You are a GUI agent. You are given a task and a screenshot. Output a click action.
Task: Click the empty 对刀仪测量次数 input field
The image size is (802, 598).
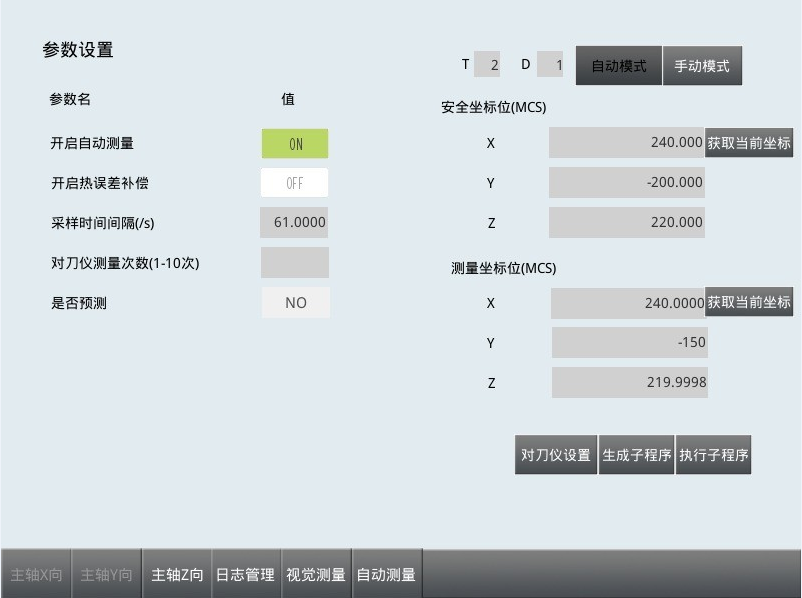click(295, 263)
